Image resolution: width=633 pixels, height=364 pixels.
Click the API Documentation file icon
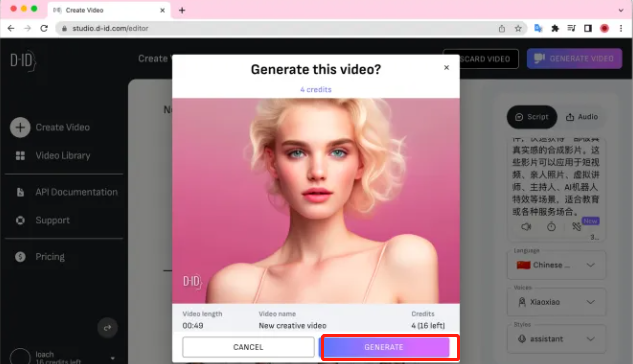[x=20, y=192]
